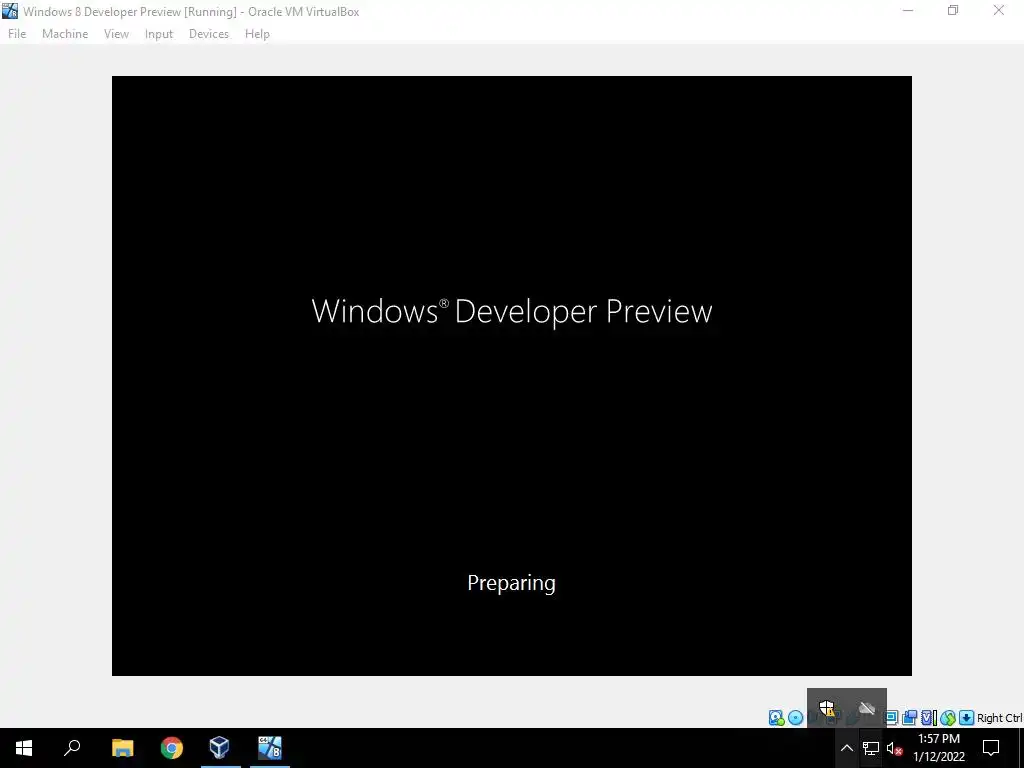Open the Input menu
Screen dimensions: 1024x768
point(159,34)
